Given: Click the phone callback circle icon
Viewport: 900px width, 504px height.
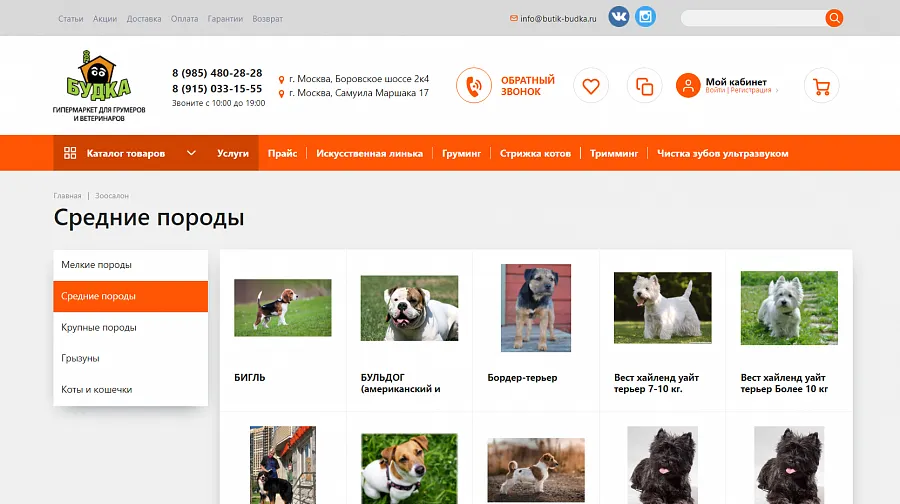Looking at the screenshot, I should click(474, 86).
